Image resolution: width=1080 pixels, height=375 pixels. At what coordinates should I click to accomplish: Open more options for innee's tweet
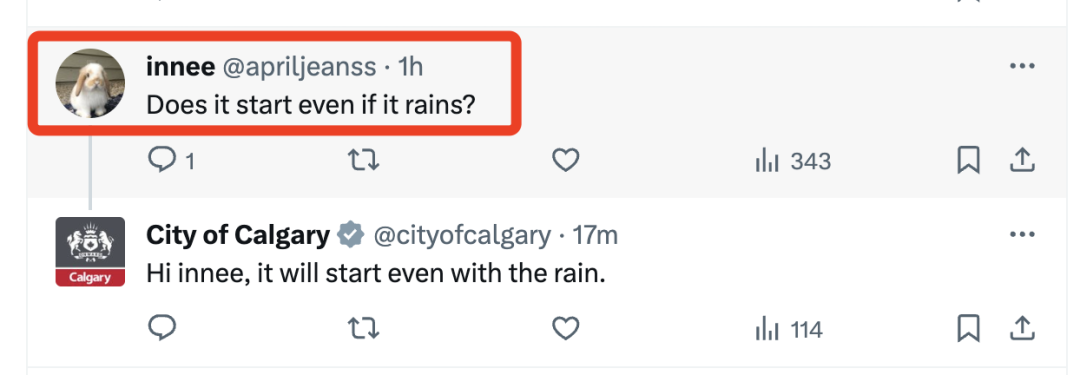click(1021, 66)
